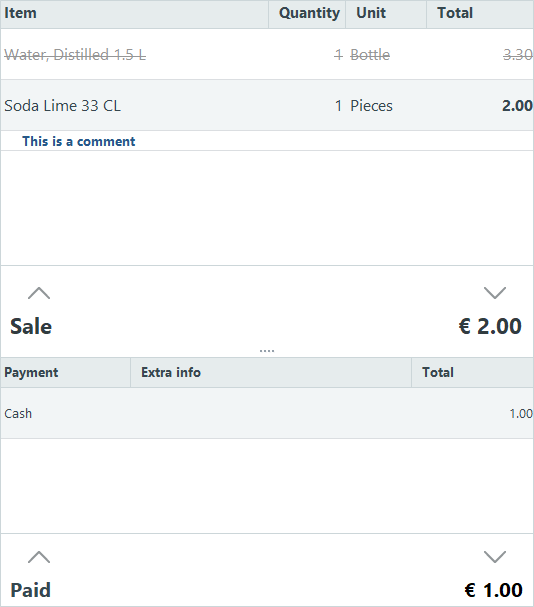Image resolution: width=534 pixels, height=607 pixels.
Task: Click the Quantity column header
Action: [x=307, y=14]
